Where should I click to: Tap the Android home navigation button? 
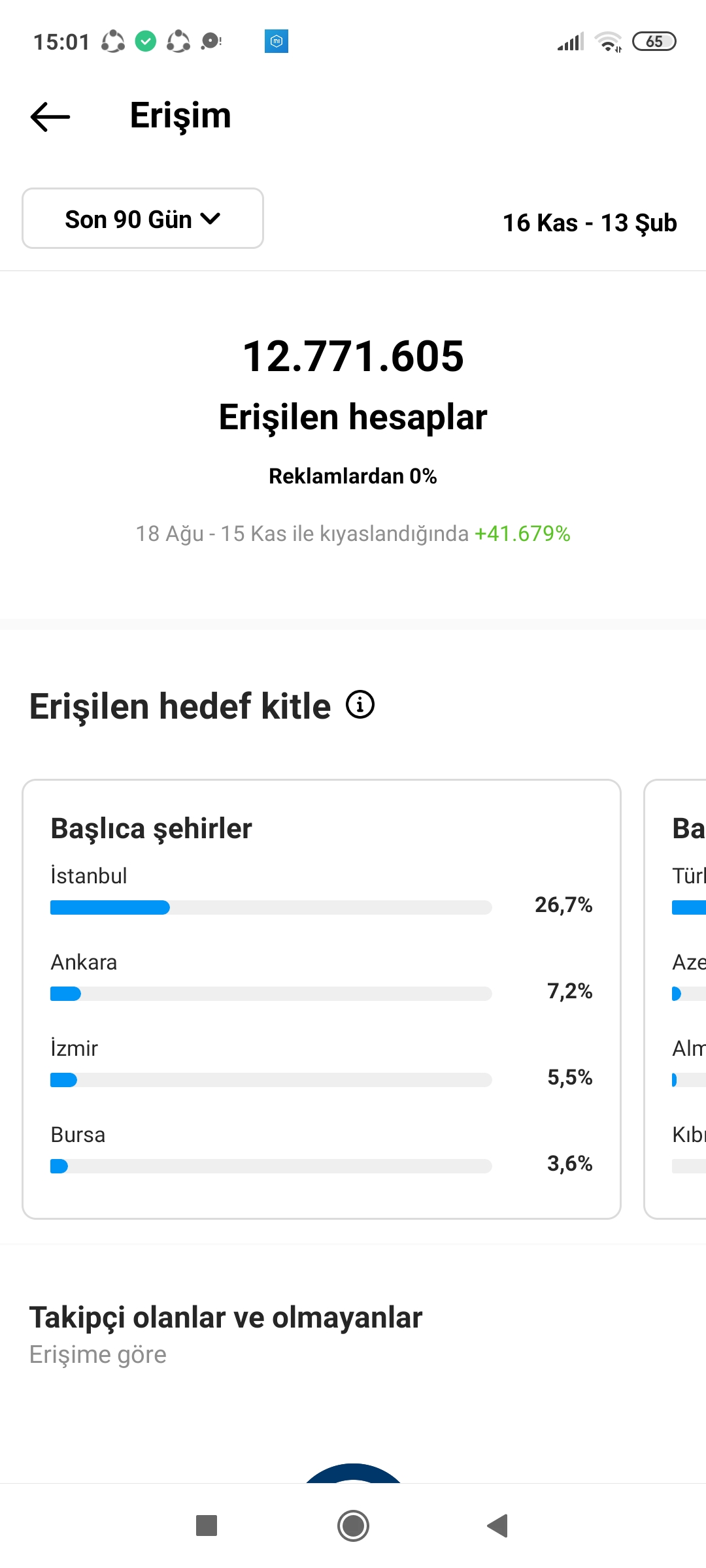tap(353, 1526)
